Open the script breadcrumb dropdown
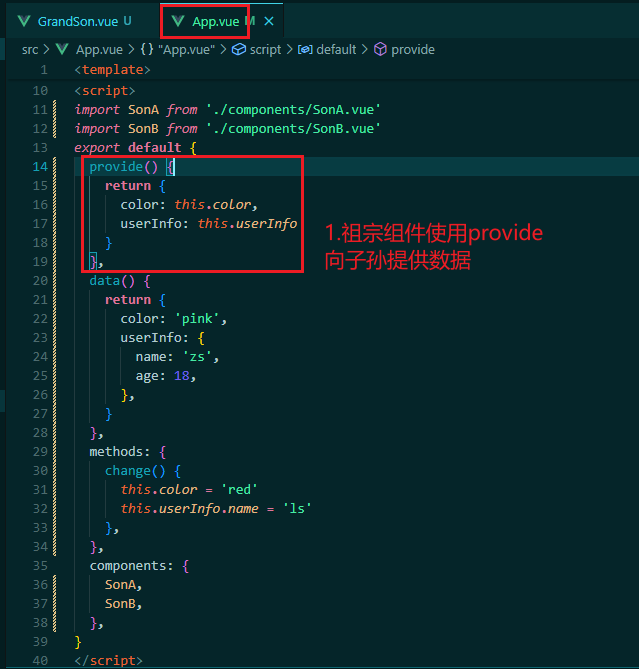Viewport: 639px width, 669px height. pos(265,50)
